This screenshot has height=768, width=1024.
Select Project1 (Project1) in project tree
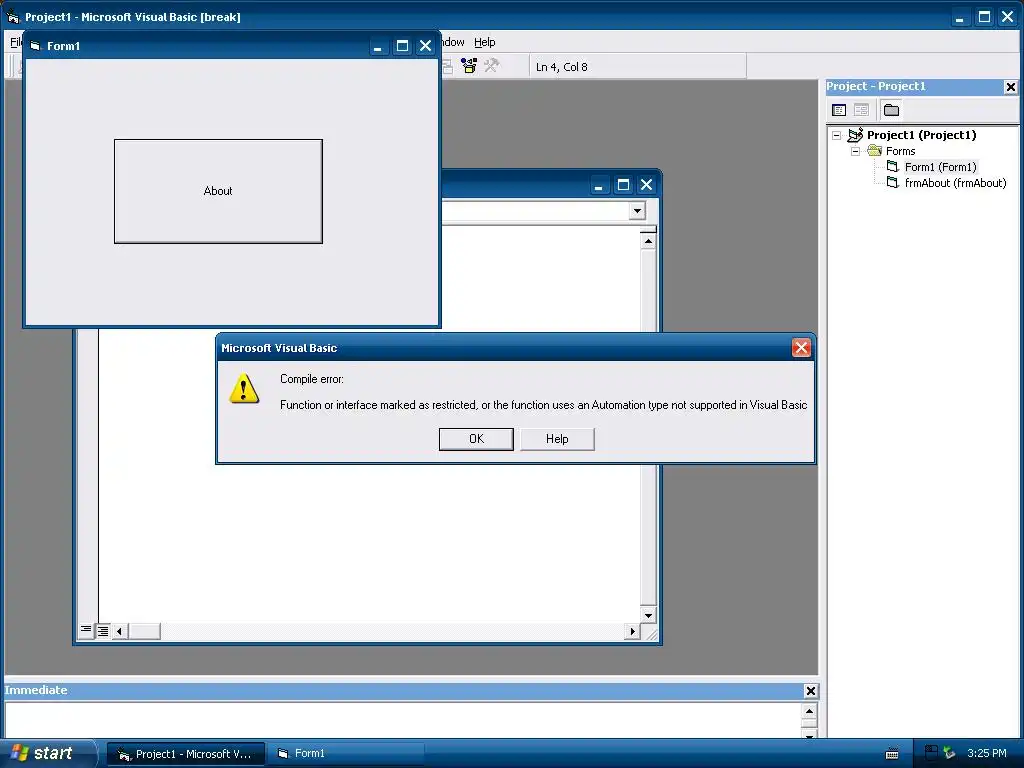[921, 135]
